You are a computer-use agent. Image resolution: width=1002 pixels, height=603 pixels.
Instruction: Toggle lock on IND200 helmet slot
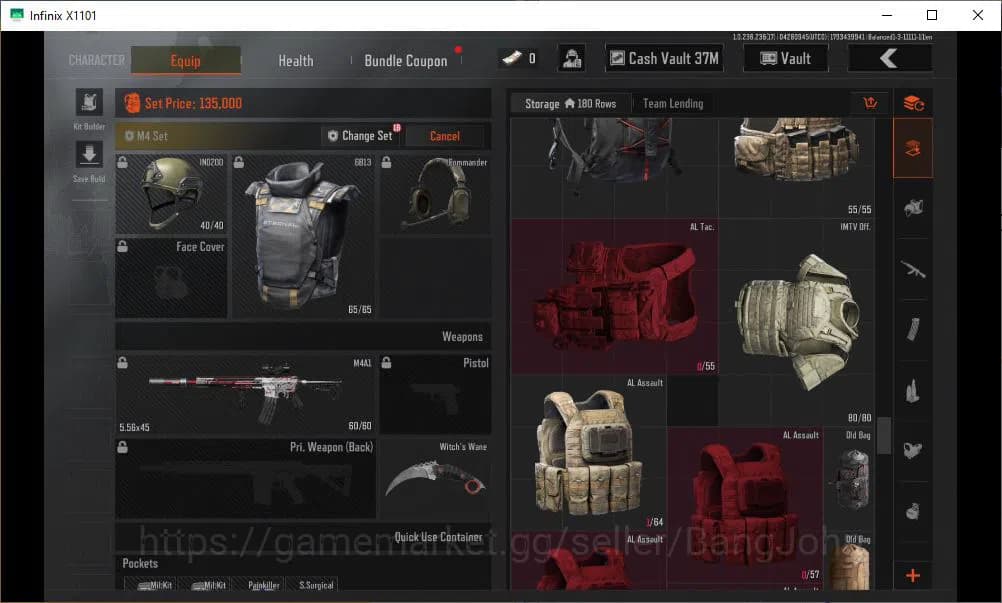123,162
